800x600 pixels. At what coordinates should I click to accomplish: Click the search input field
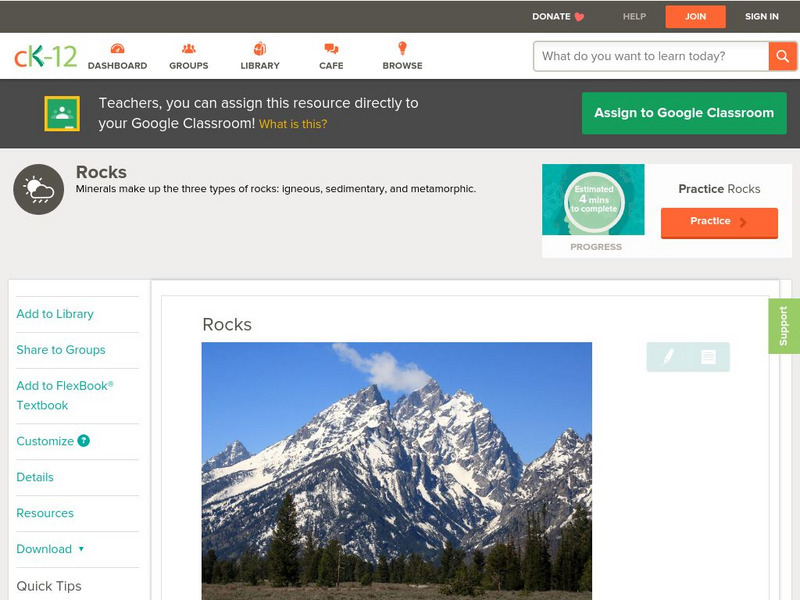click(651, 56)
